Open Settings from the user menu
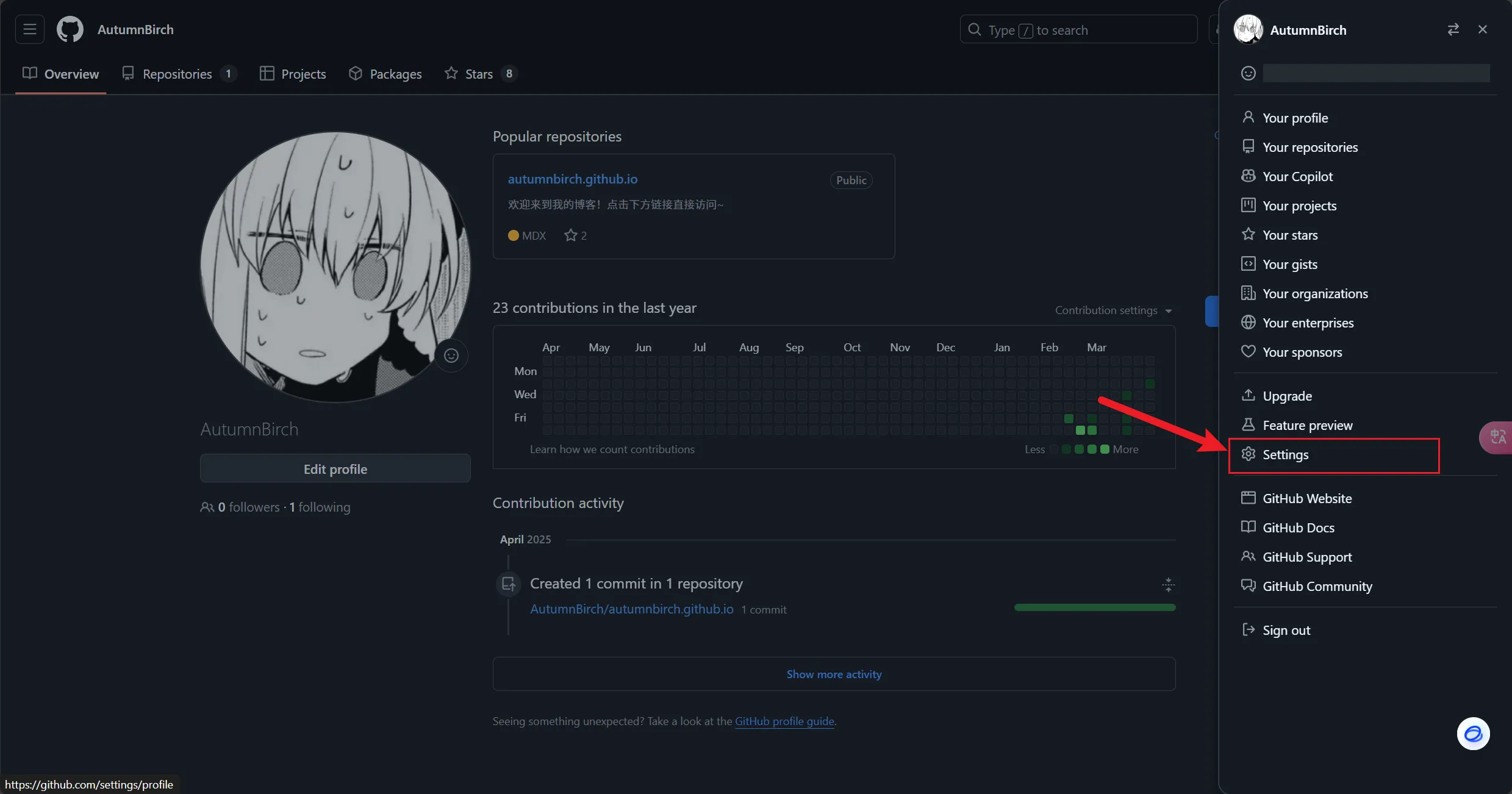1512x794 pixels. 1365,454
